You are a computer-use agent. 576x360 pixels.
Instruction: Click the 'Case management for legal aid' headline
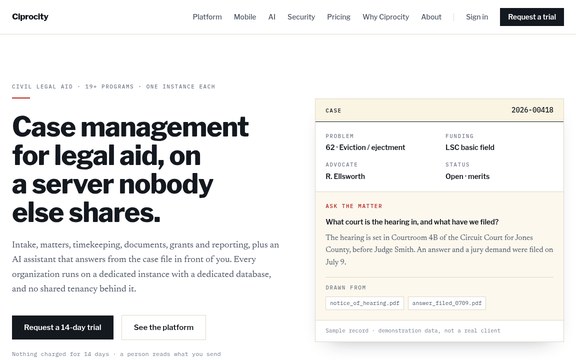[130, 169]
